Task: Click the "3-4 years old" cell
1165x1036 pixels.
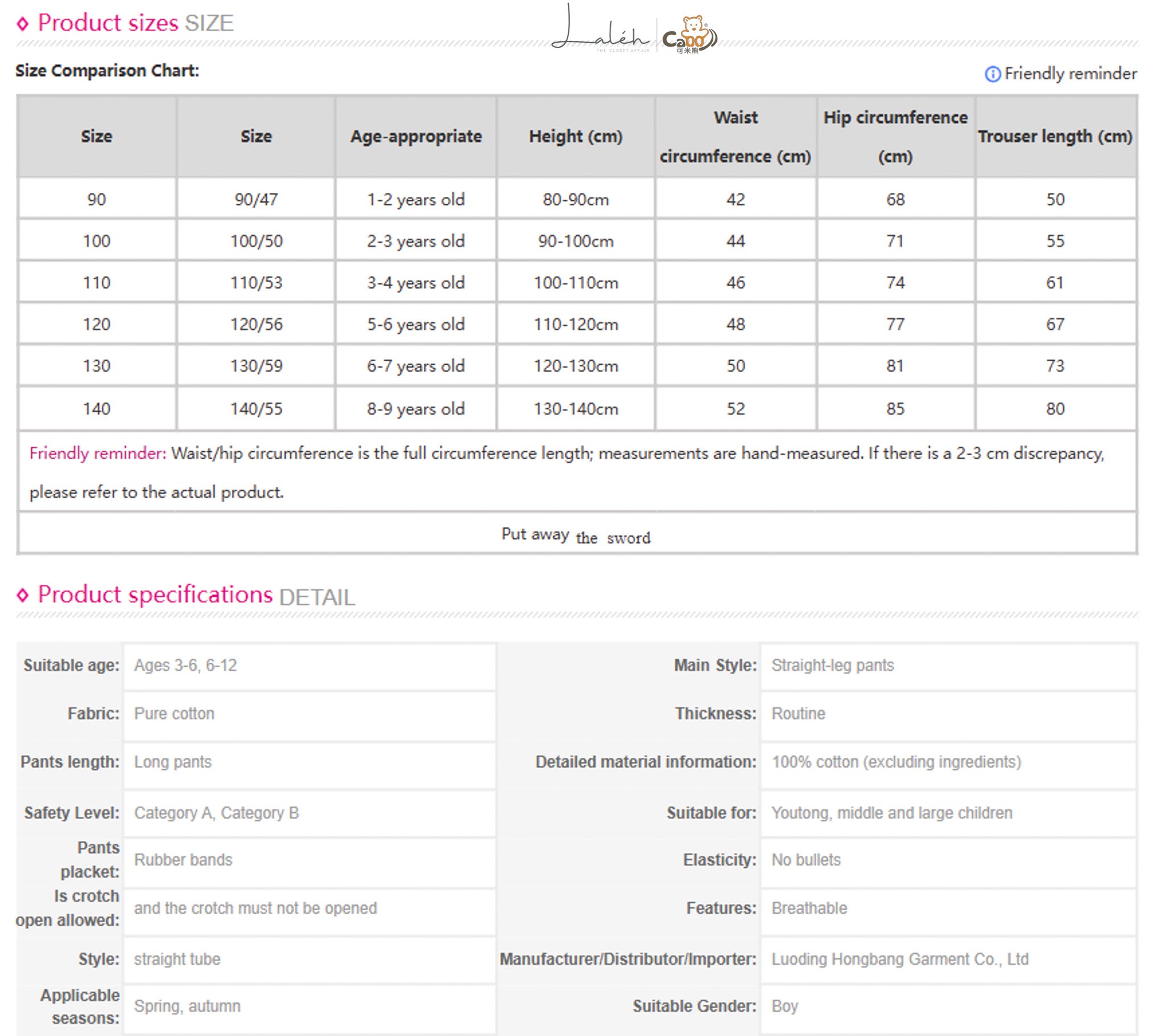Action: pos(416,283)
